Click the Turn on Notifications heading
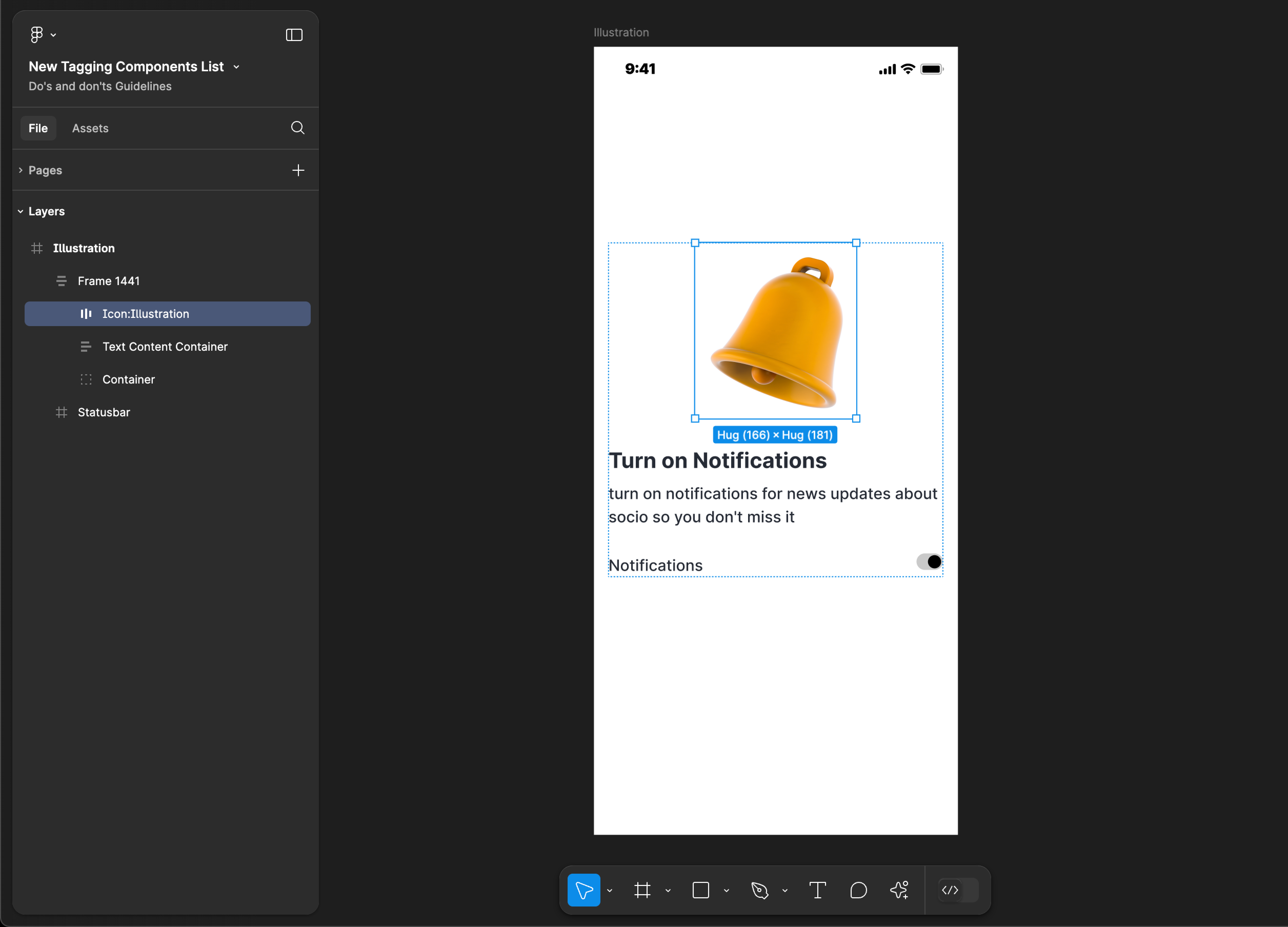Viewport: 1288px width, 927px height. click(718, 461)
